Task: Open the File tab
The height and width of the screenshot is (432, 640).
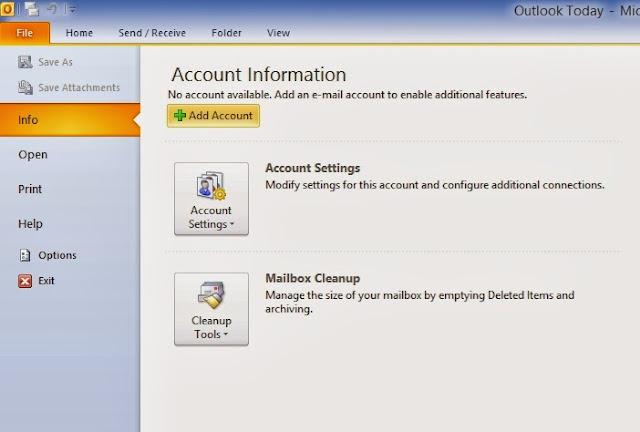Action: (x=25, y=33)
